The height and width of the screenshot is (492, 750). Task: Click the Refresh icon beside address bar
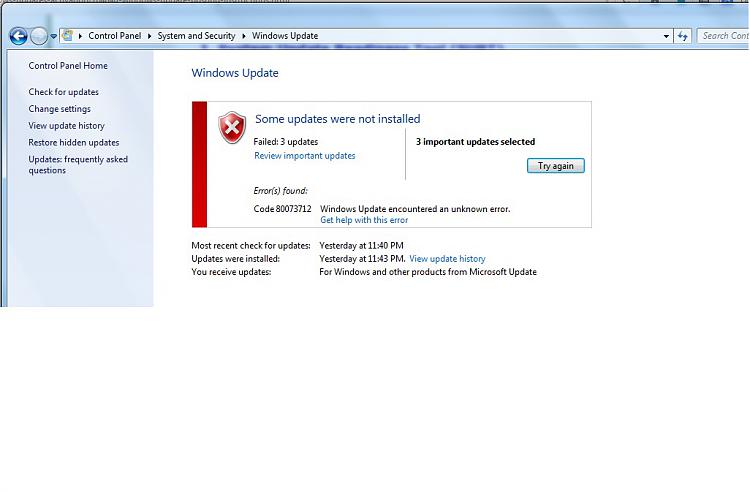coord(683,36)
